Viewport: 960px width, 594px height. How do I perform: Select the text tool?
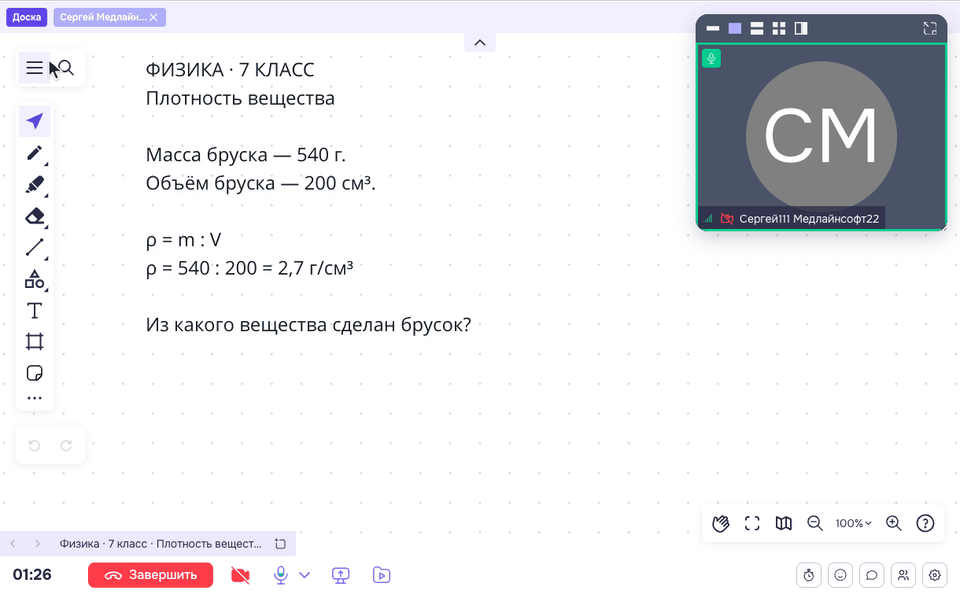35,311
